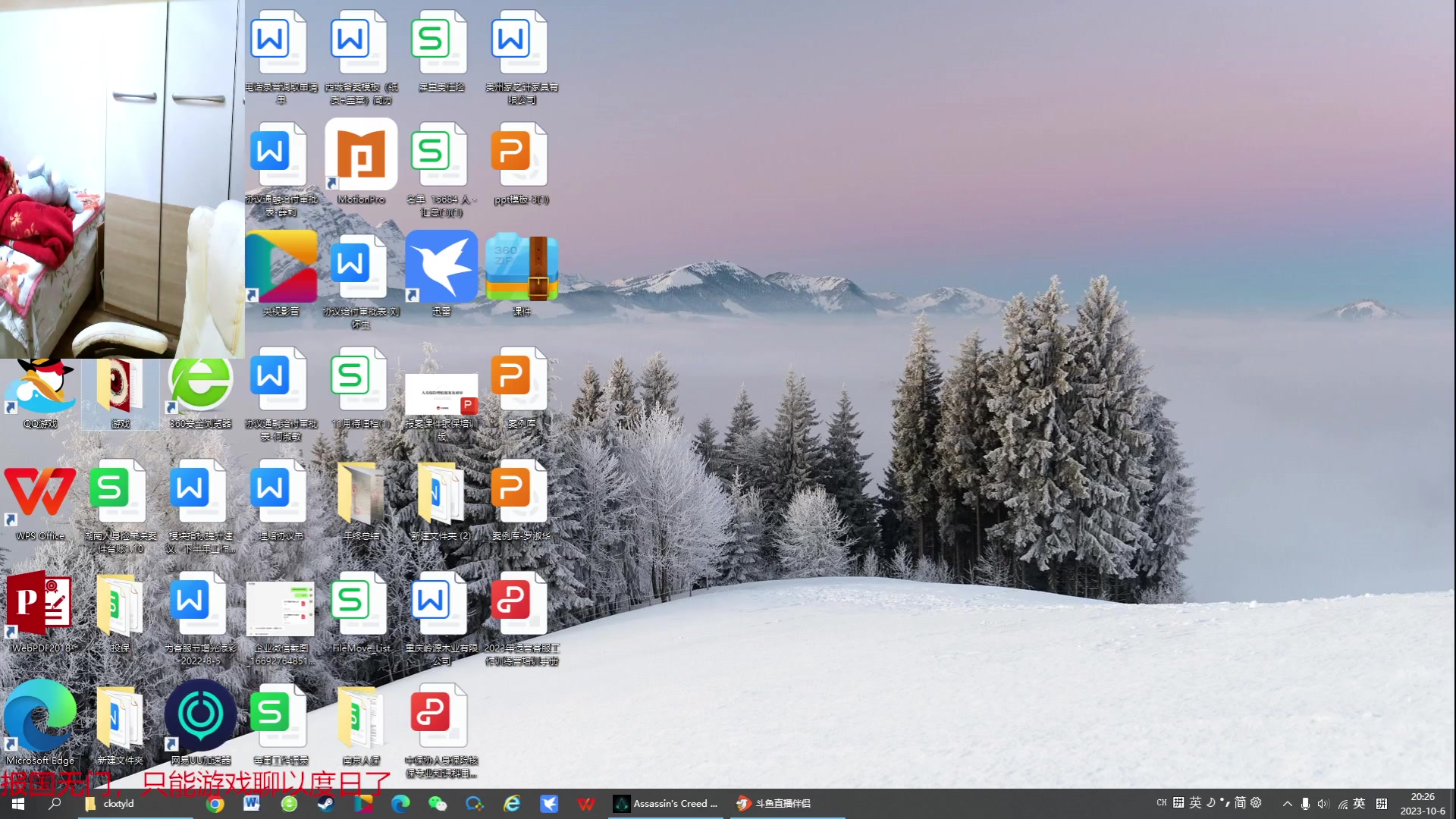Open the 游戏 folder on the desktop

[121, 393]
